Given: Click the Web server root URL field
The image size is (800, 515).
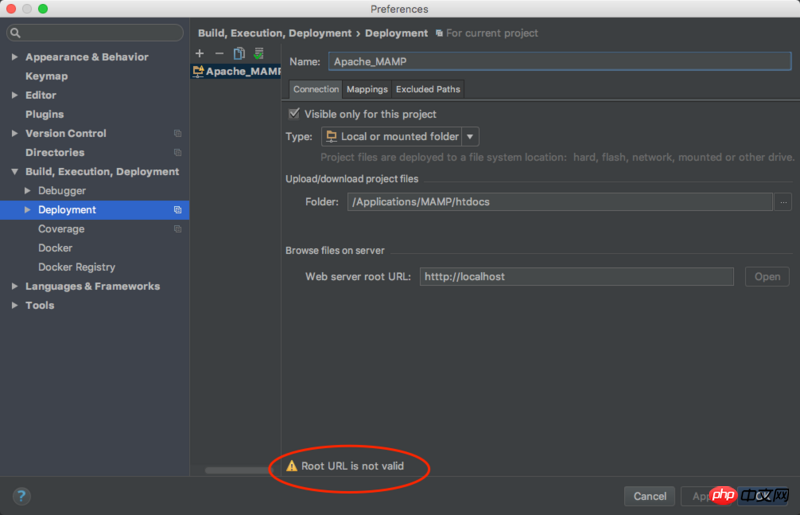Looking at the screenshot, I should [x=577, y=277].
